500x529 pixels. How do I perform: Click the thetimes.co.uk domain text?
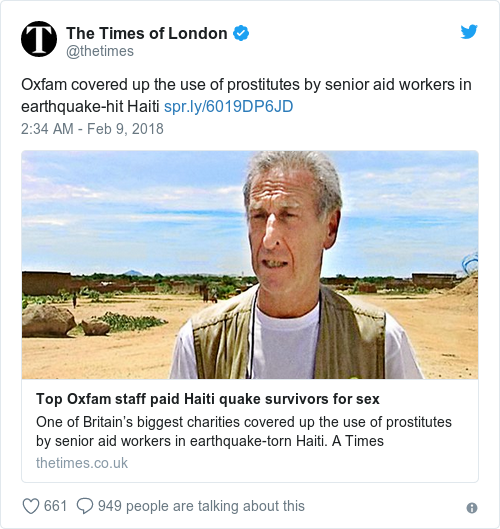(82, 463)
